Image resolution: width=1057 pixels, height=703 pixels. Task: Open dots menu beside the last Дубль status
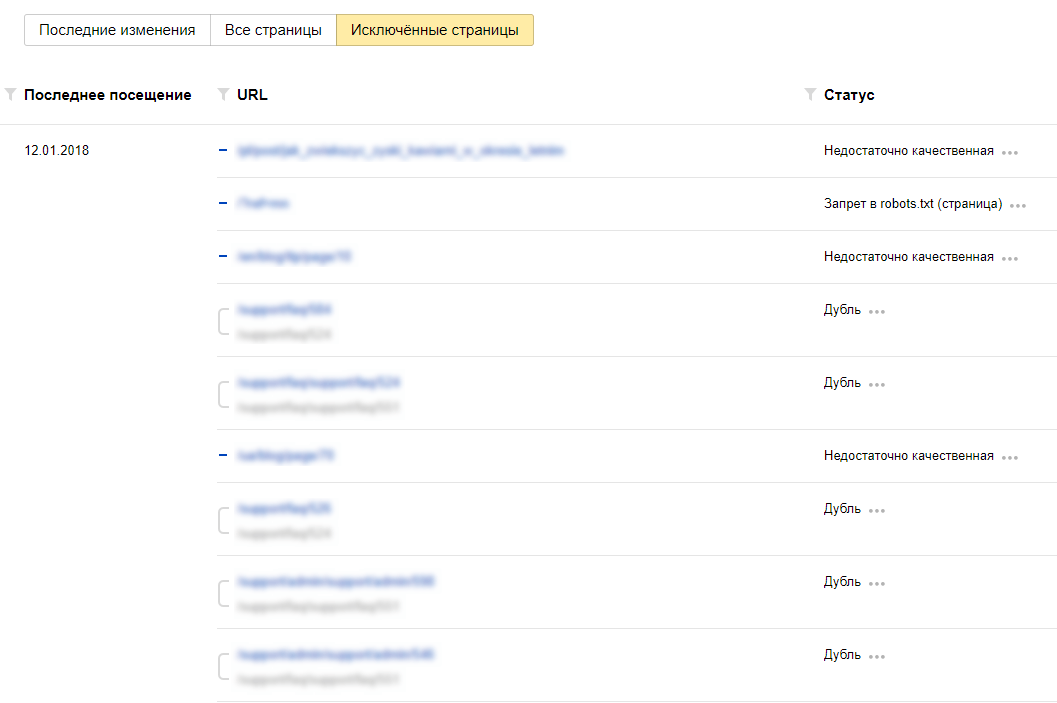(877, 656)
